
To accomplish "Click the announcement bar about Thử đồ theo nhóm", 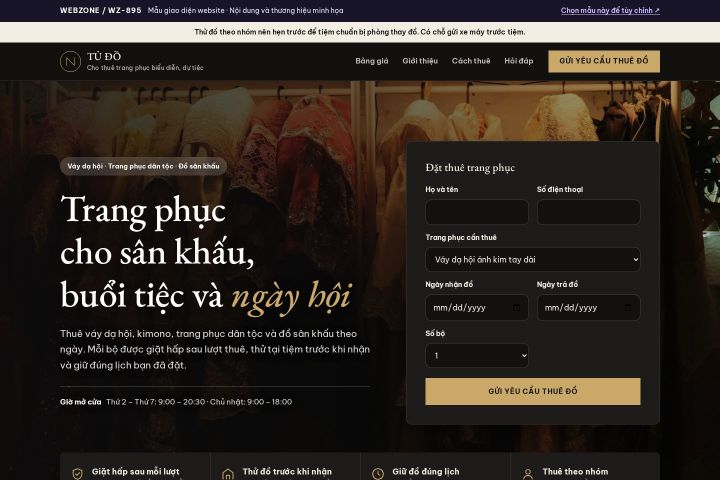I will 360,32.
